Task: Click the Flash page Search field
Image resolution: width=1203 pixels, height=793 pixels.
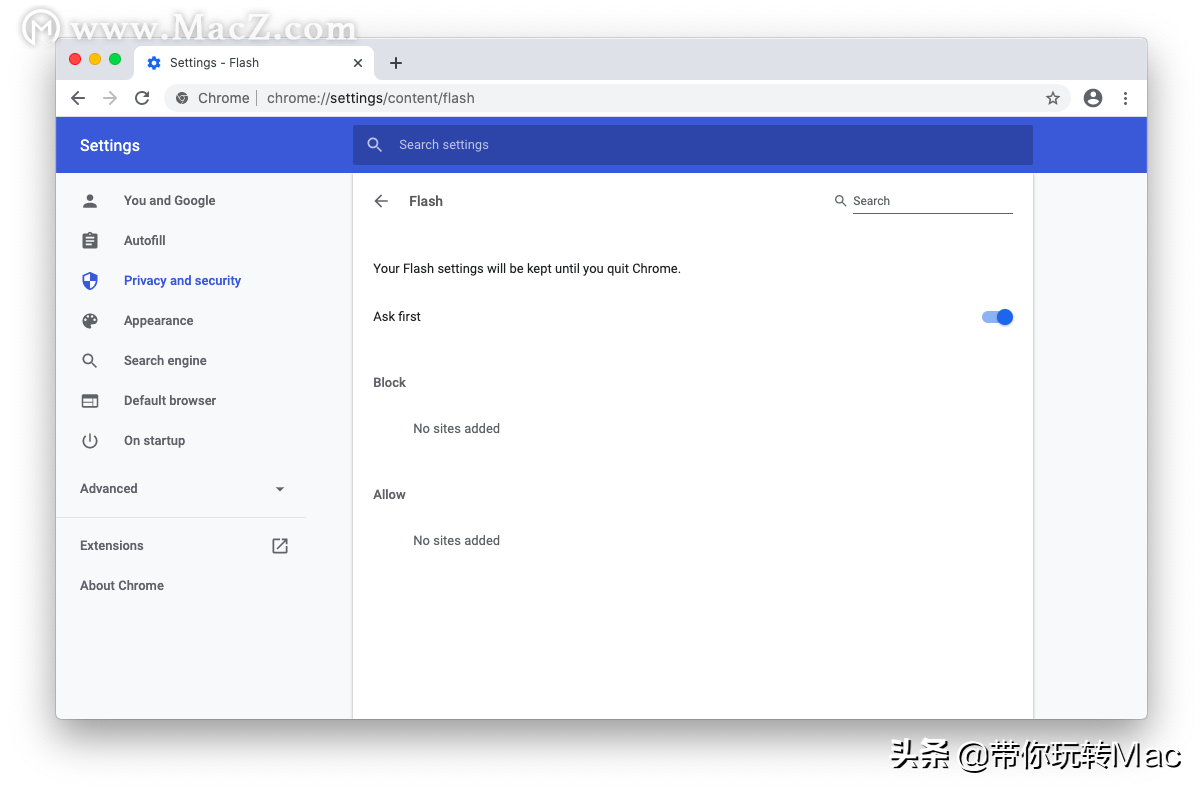Action: click(x=932, y=201)
